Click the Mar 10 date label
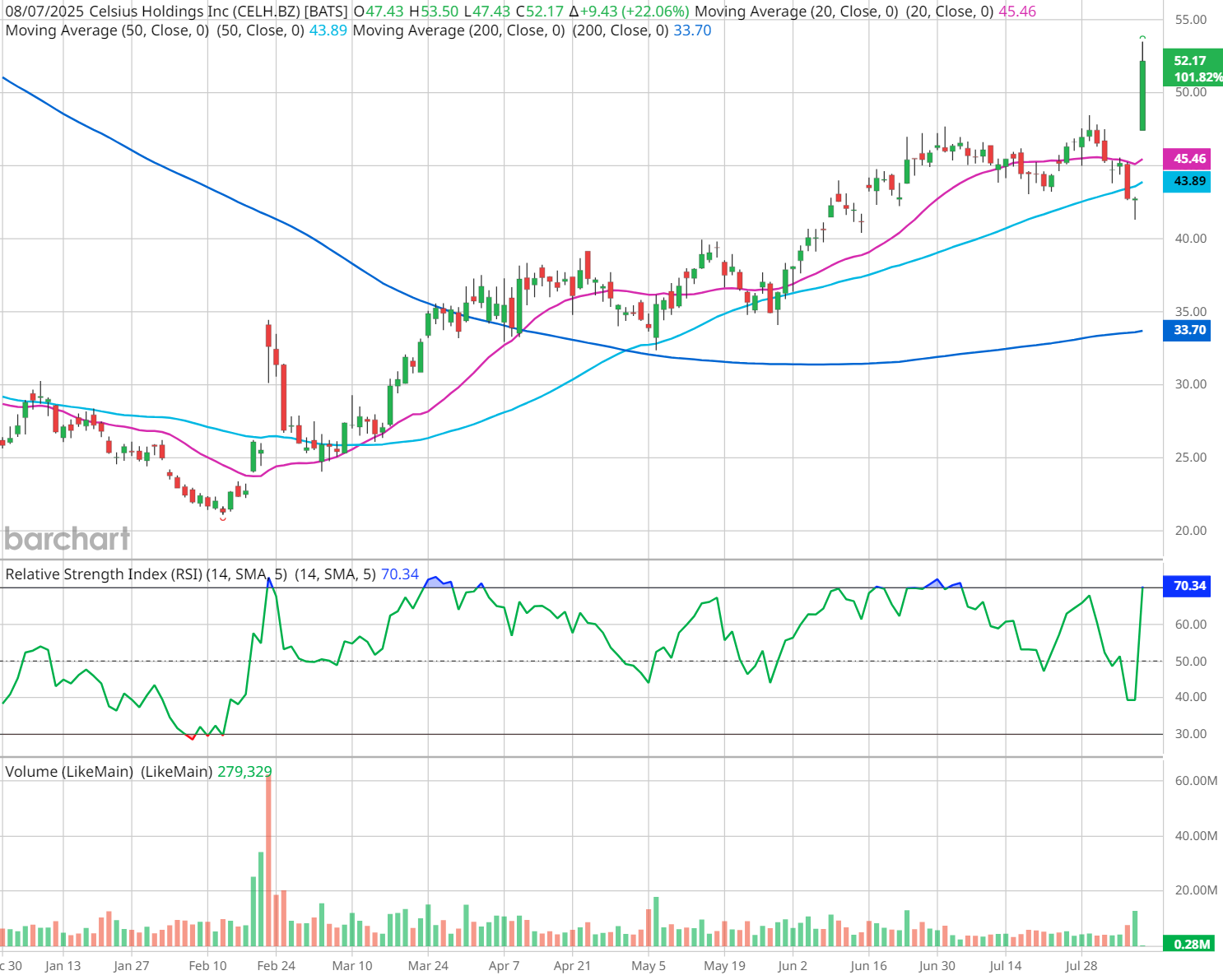Screen dimensions: 1223x980 pos(352,966)
